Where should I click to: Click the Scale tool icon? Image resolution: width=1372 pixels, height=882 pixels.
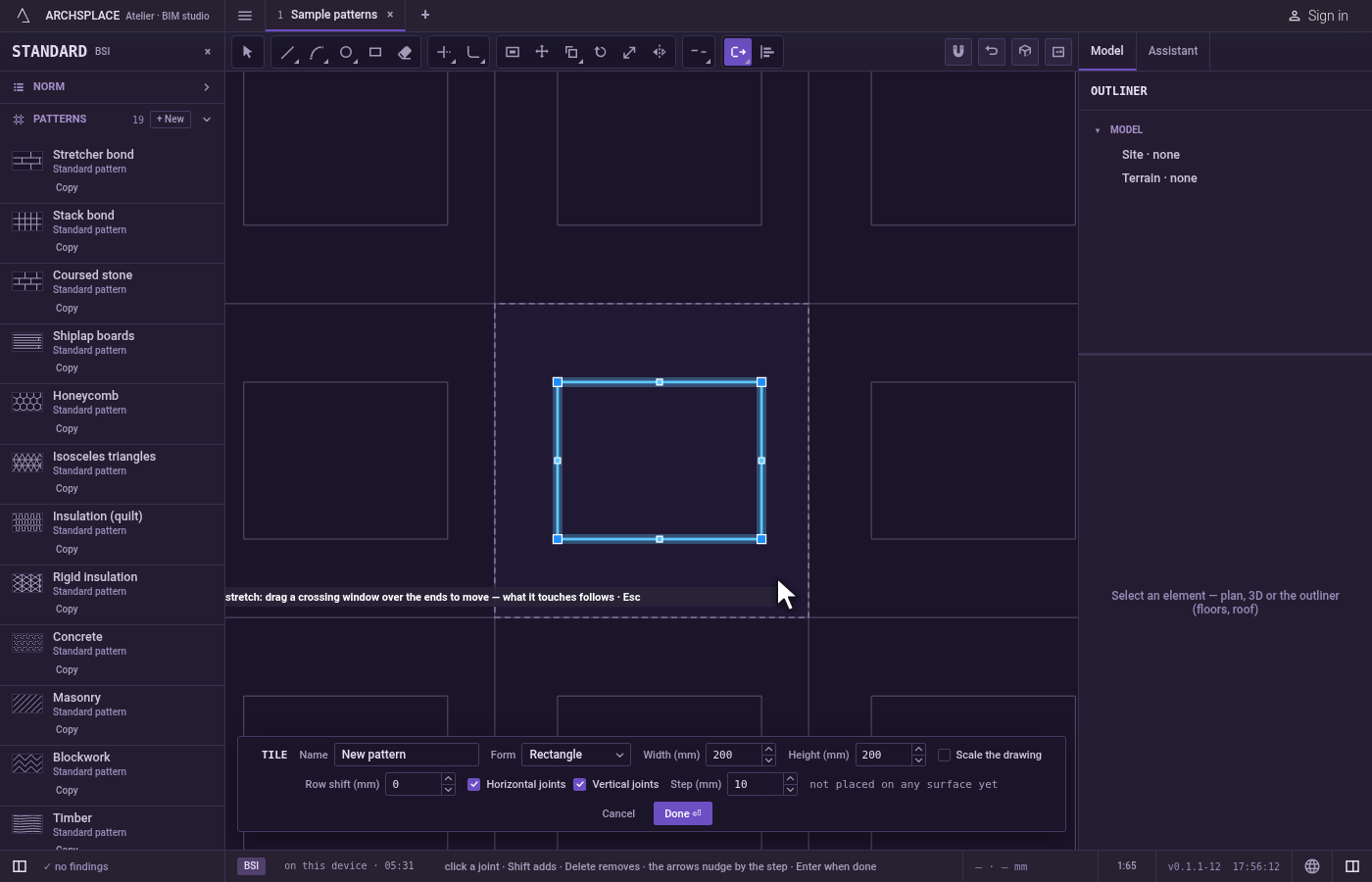[630, 52]
